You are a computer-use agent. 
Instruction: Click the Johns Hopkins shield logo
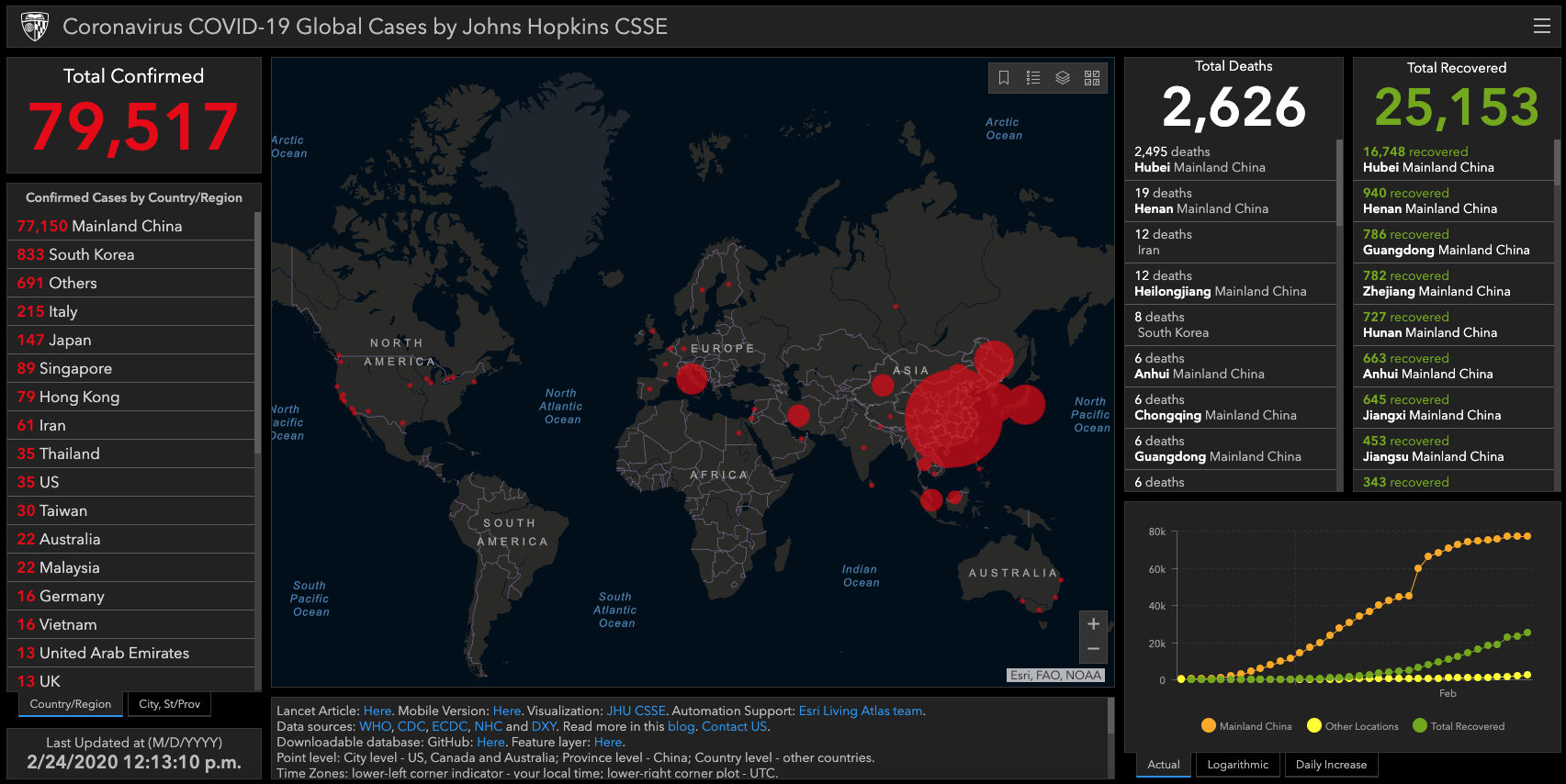[35, 27]
